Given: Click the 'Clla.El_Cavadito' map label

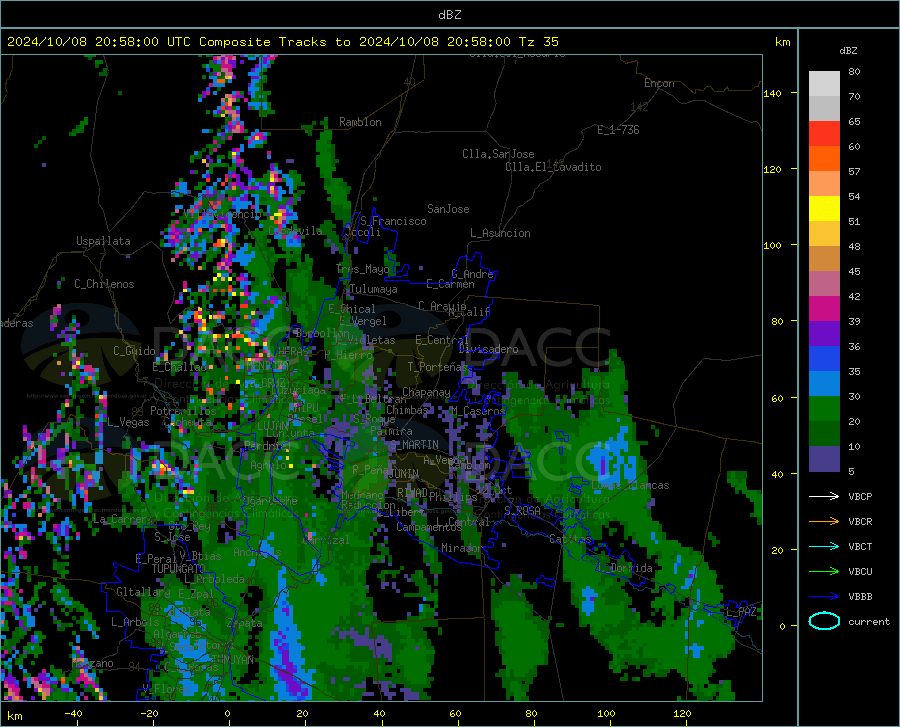Looking at the screenshot, I should tap(553, 167).
